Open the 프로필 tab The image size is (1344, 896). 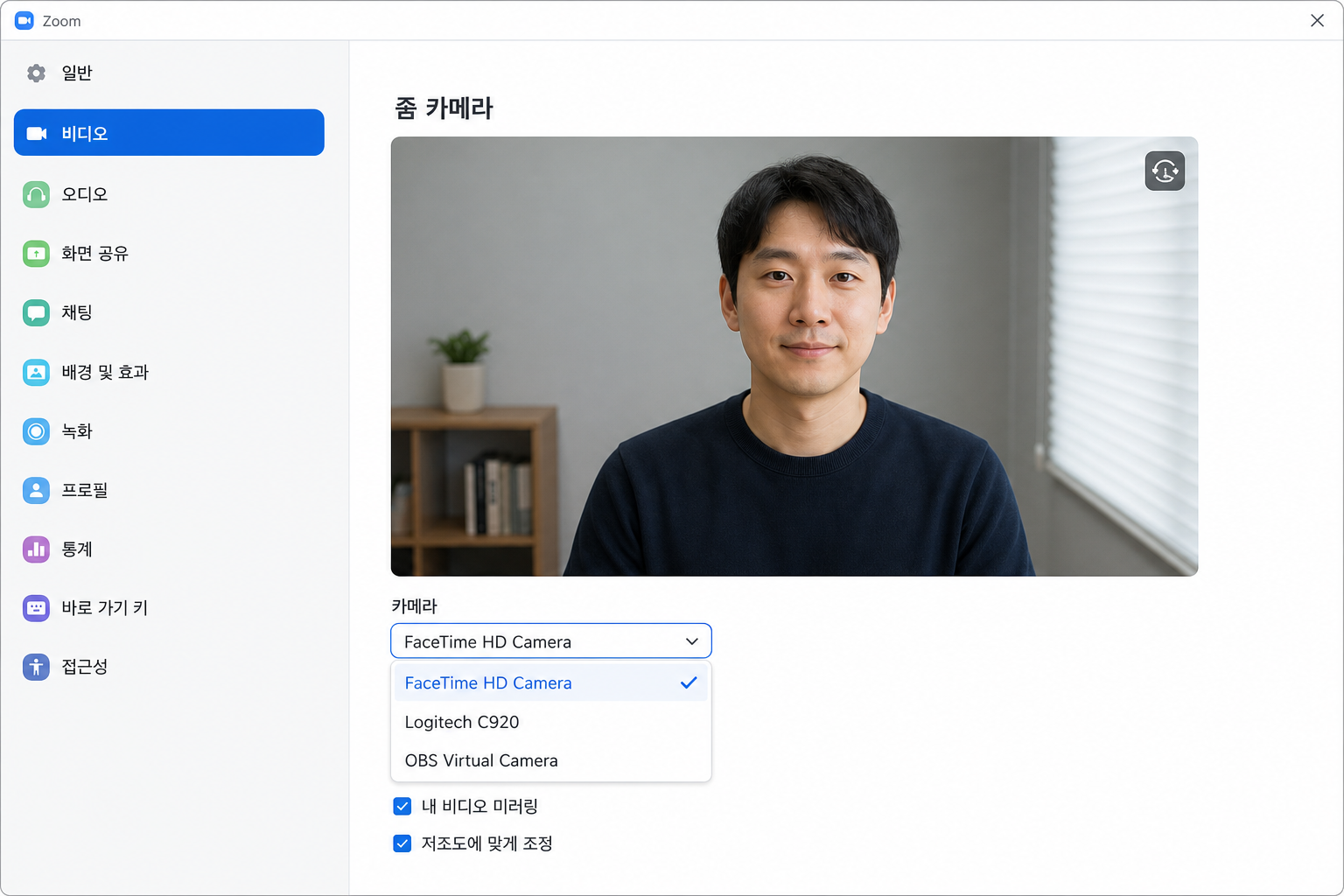click(x=169, y=490)
